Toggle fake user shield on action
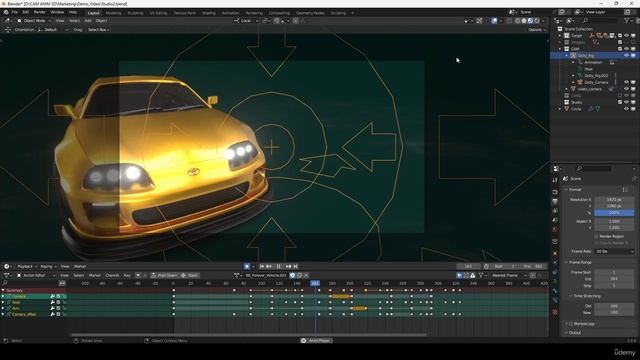Screen dimensions: 640x360 click(292, 276)
